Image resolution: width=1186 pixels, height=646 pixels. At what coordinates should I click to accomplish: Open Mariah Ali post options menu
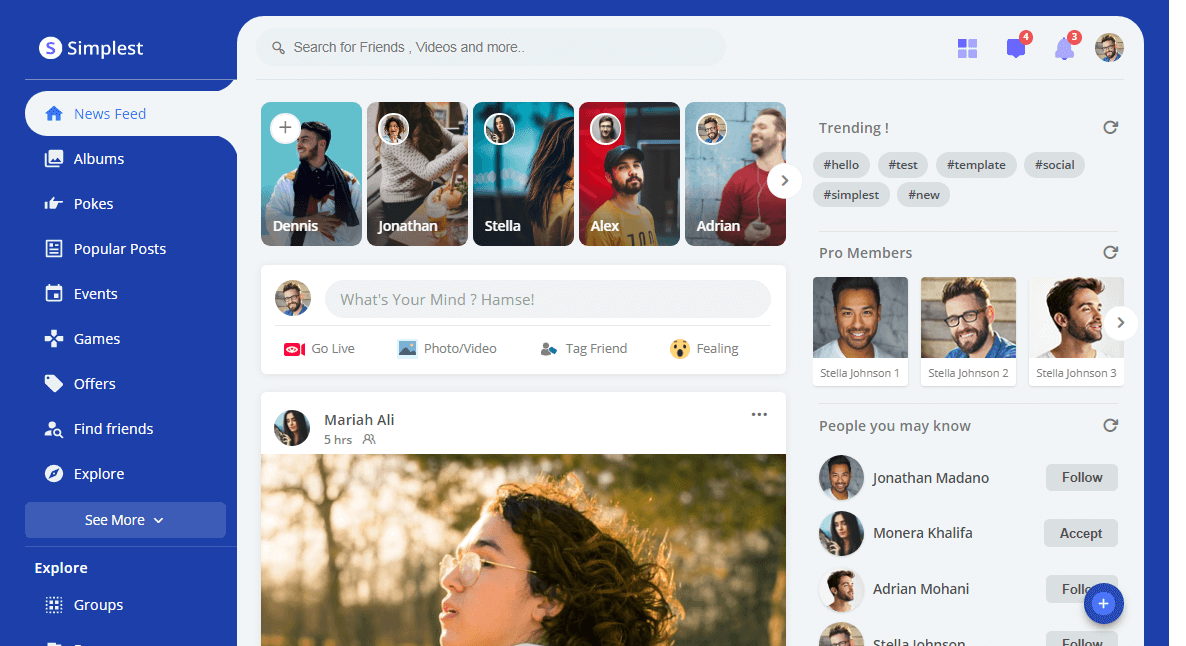759,415
